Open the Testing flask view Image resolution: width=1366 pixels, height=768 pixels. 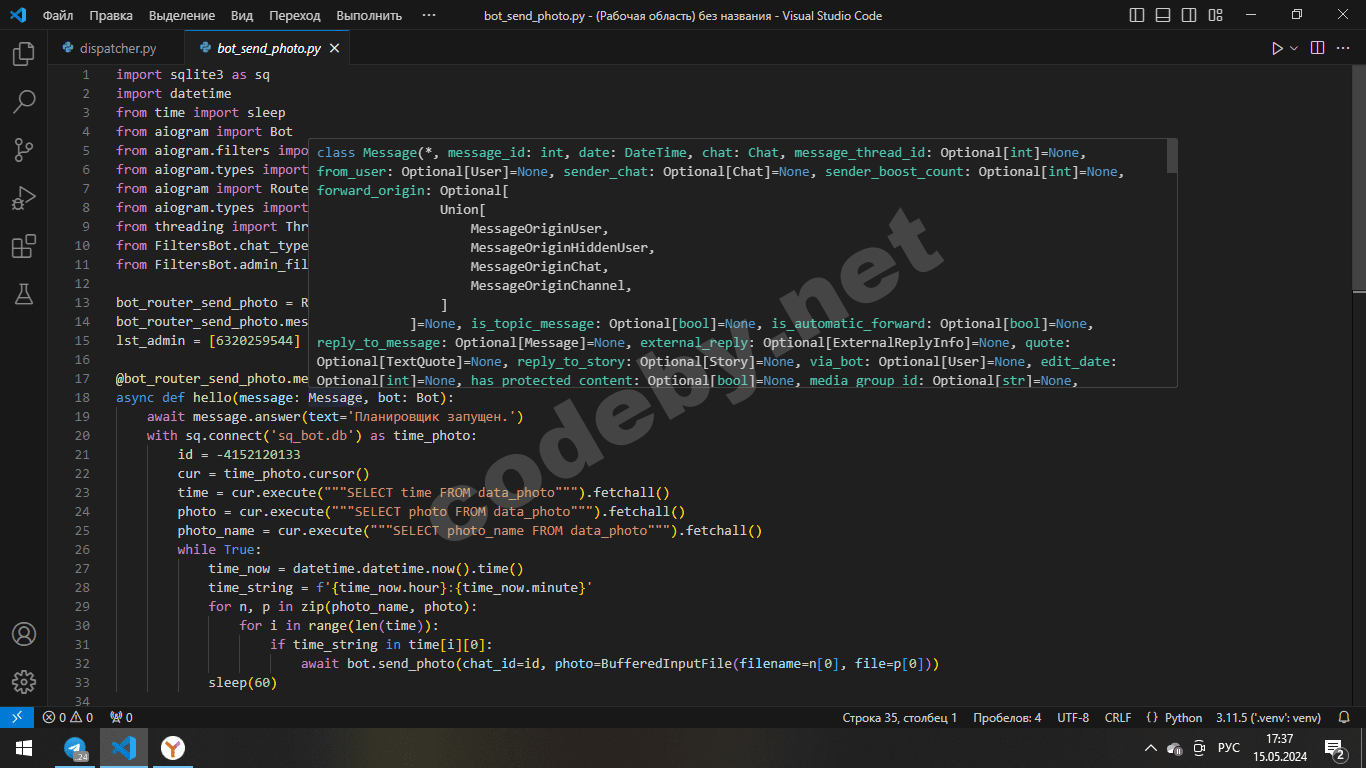coord(23,294)
